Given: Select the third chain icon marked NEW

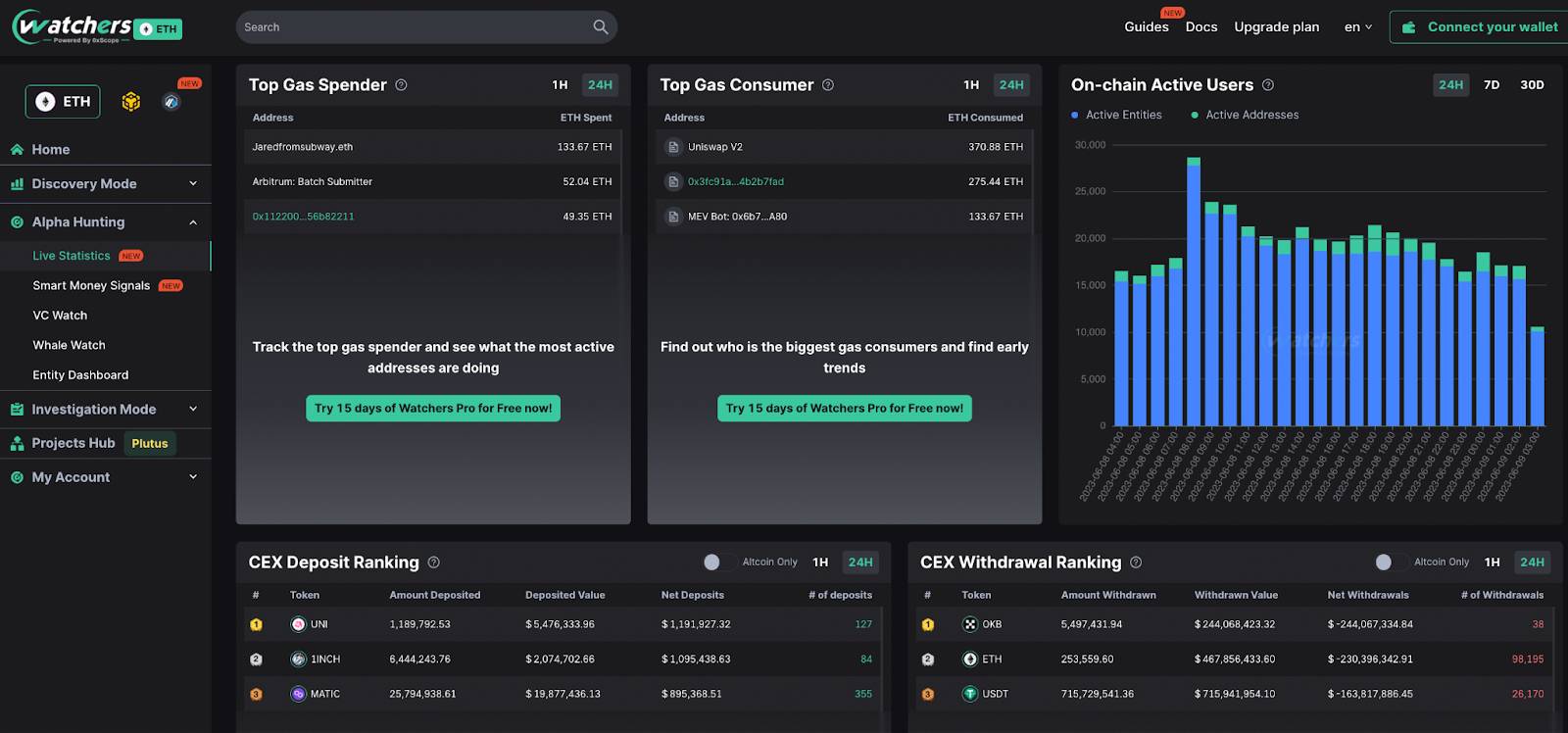Looking at the screenshot, I should click(x=171, y=102).
